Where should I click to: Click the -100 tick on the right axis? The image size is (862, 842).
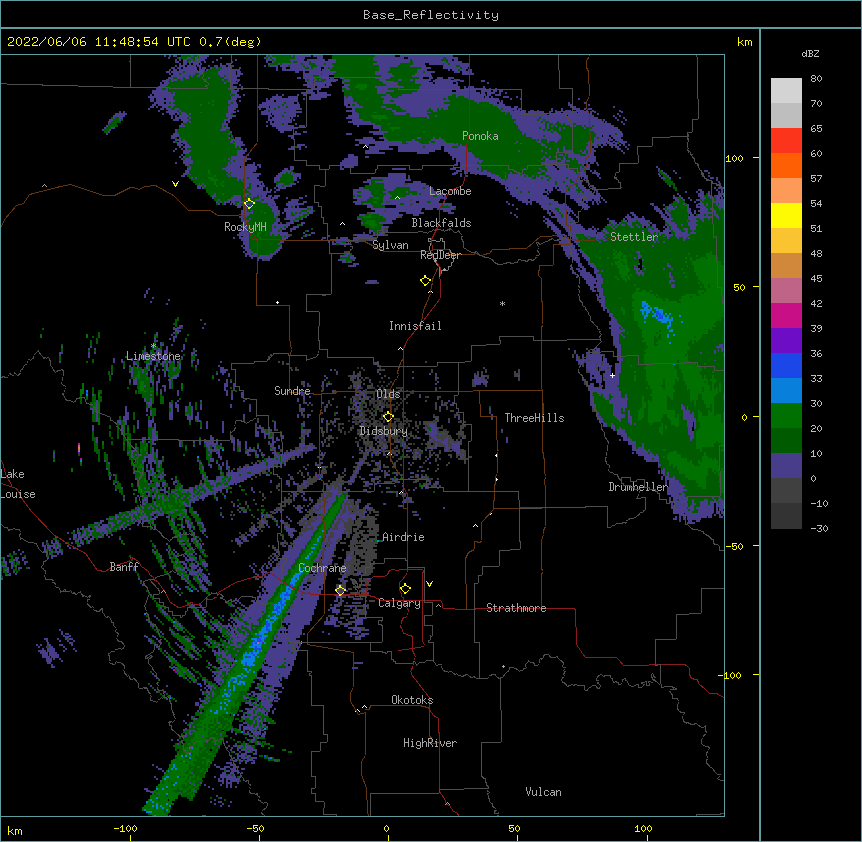(731, 675)
